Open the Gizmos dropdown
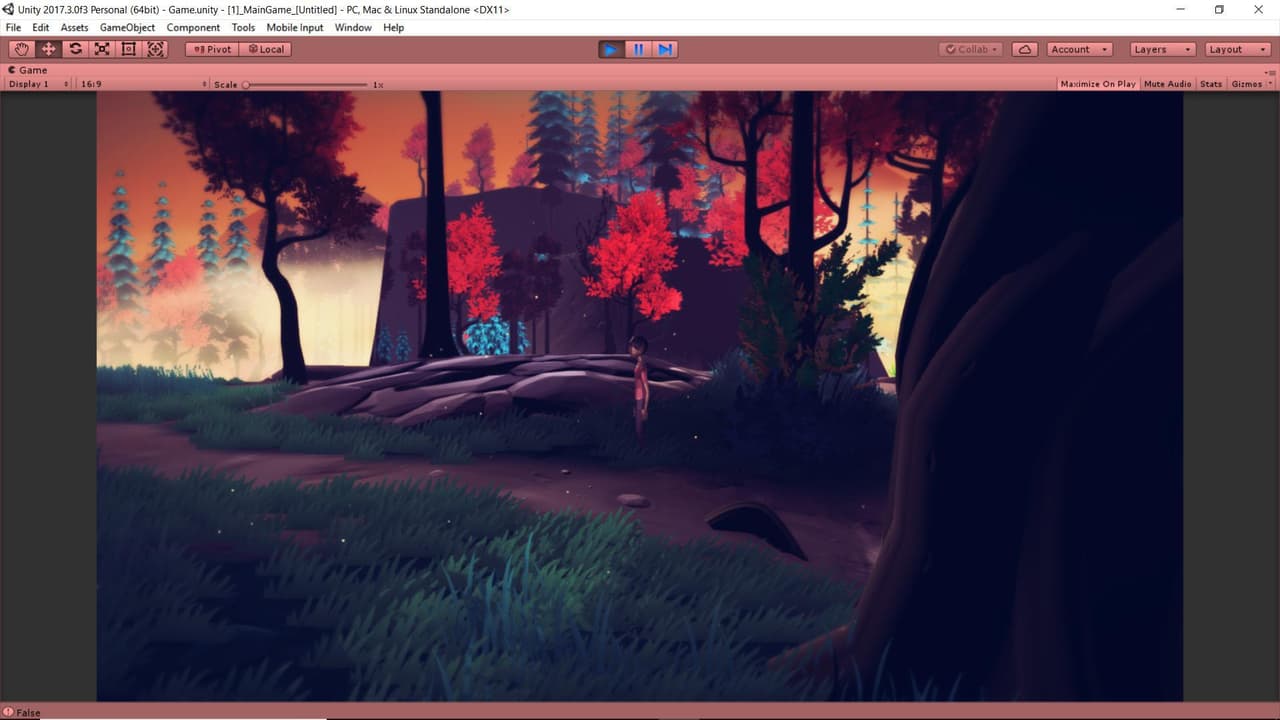Screen dimensions: 1280x720 pyautogui.click(x=1251, y=84)
